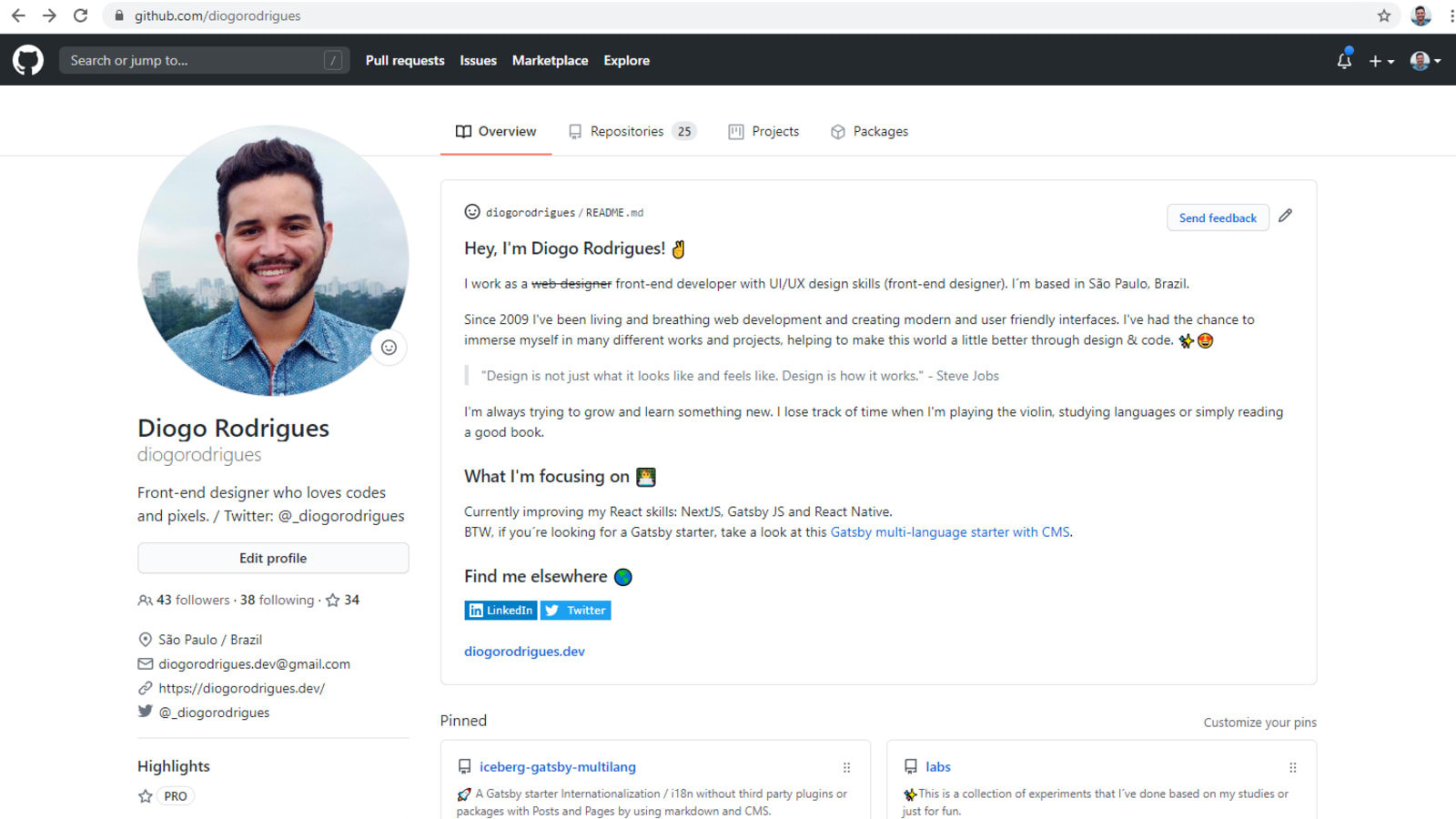Grab the drag handle on labs card
This screenshot has height=819, width=1456.
(1292, 767)
